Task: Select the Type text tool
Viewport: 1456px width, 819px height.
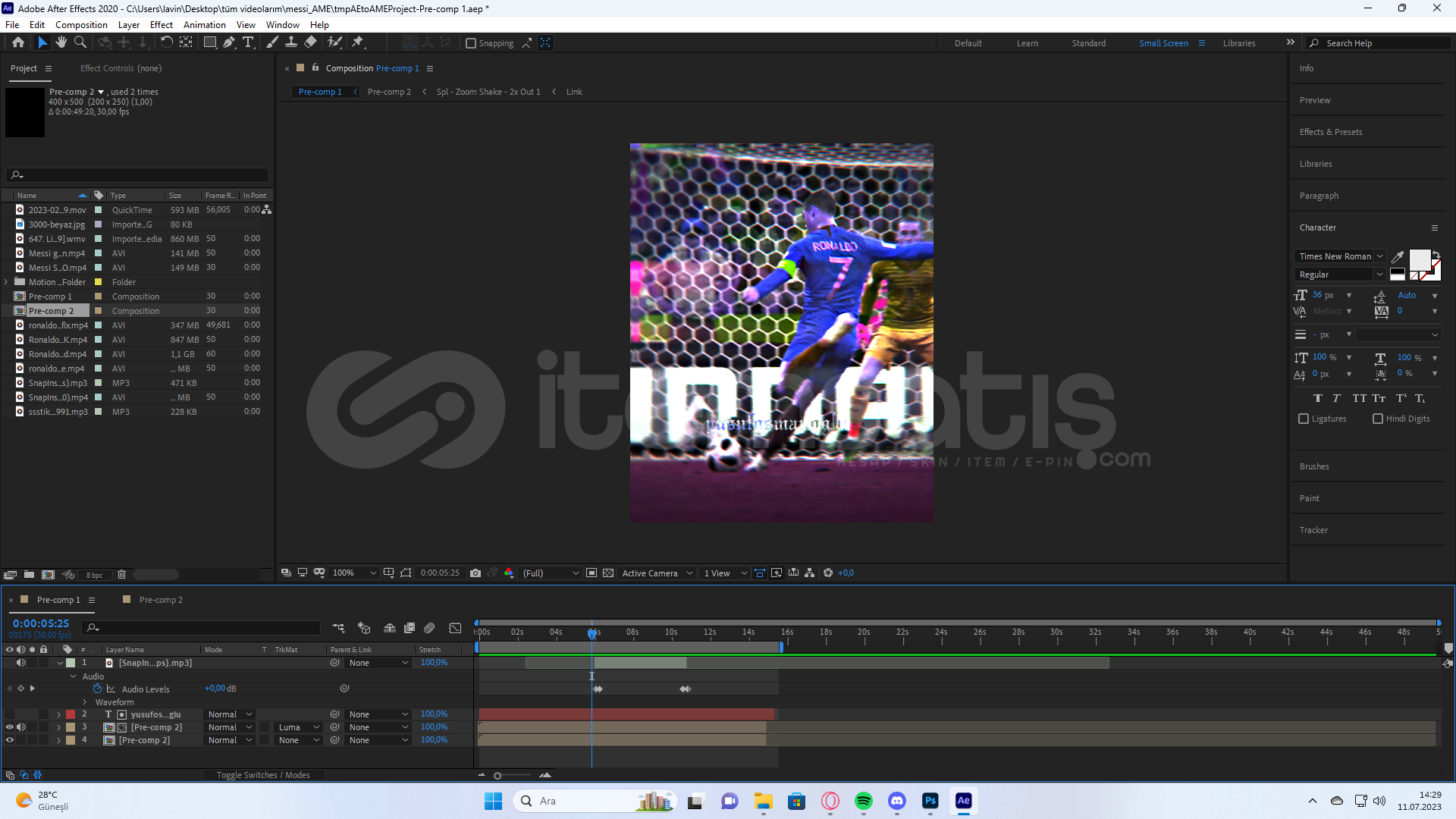Action: (x=248, y=42)
